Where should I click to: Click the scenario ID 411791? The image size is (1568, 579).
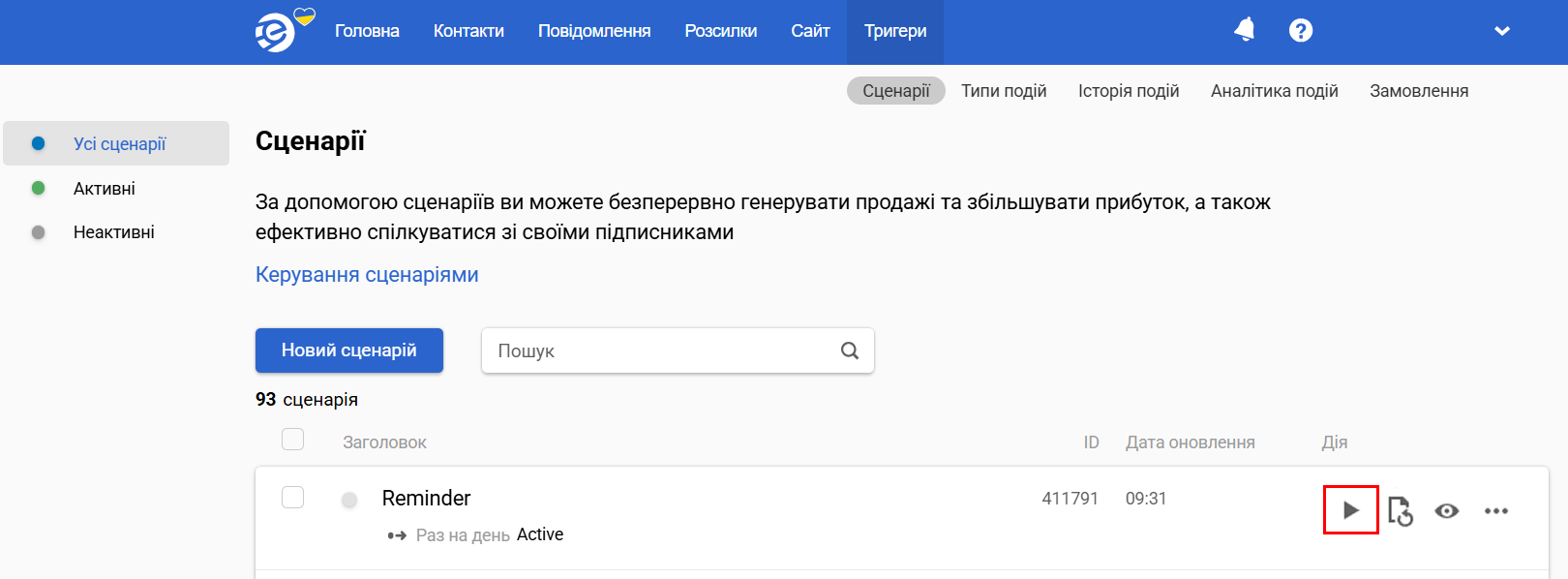point(1070,499)
